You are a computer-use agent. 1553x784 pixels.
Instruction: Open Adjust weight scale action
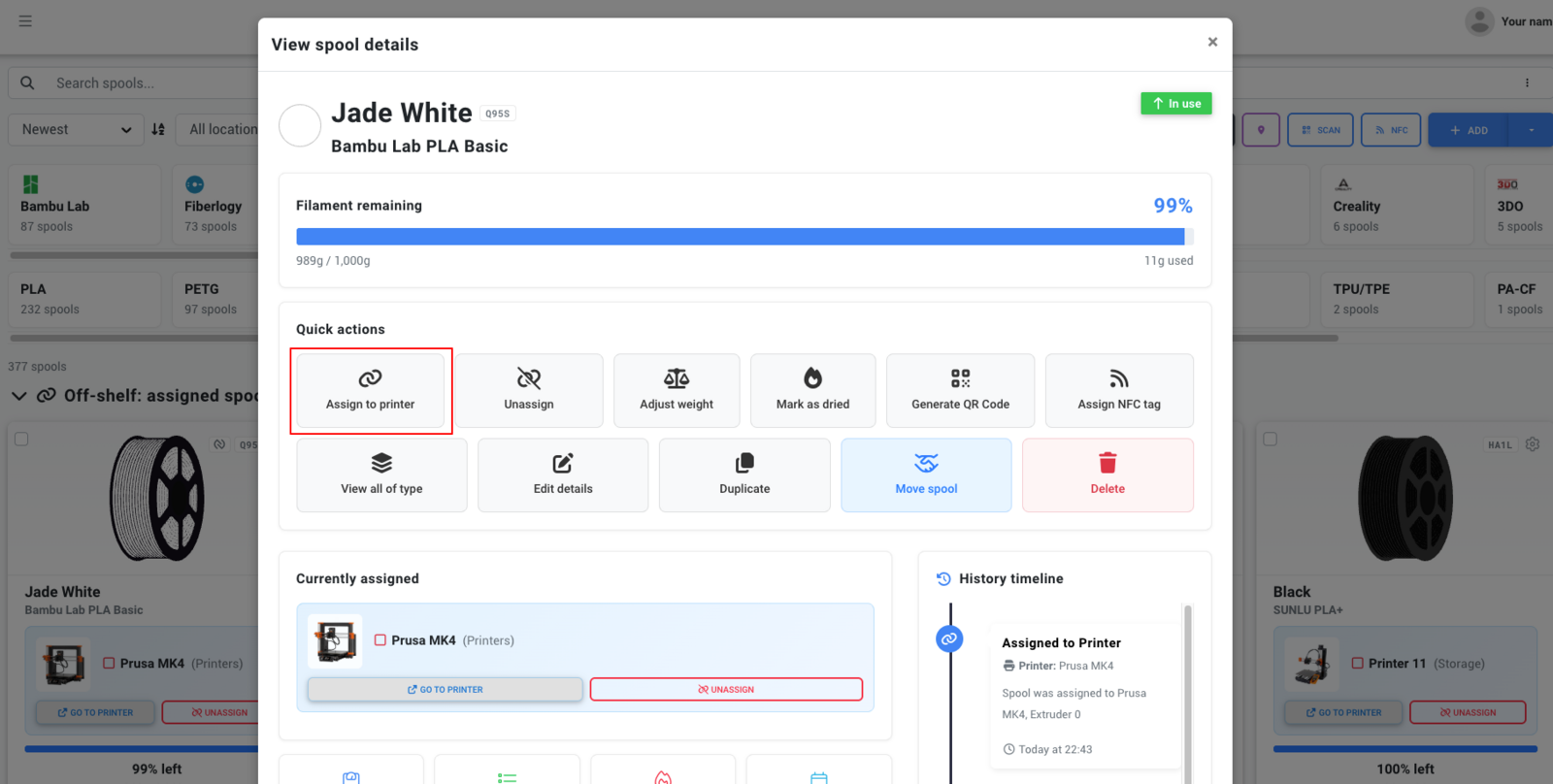(677, 390)
